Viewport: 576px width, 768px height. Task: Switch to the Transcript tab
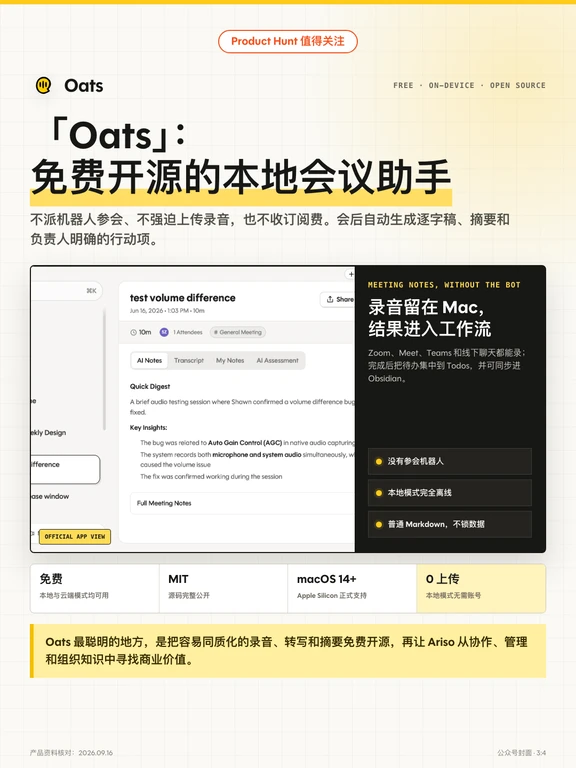[189, 360]
